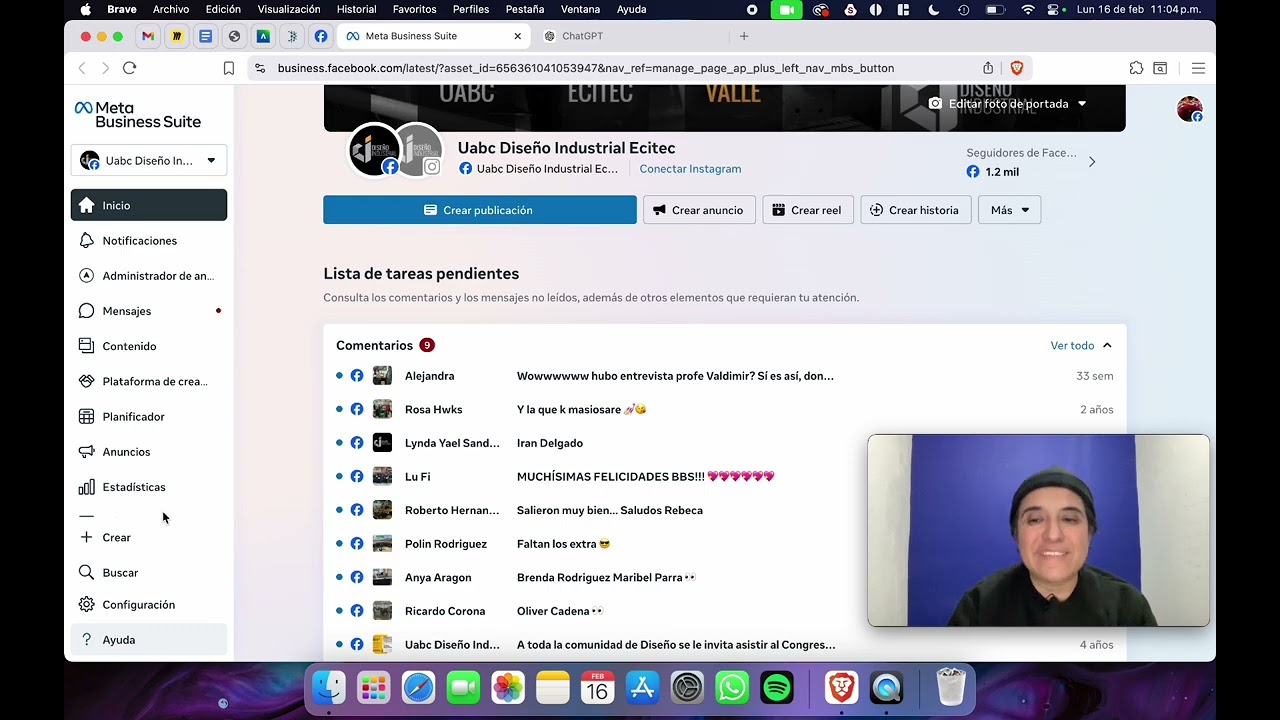This screenshot has height=720, width=1280.
Task: Click the page name "Uabc Diseño Industrial Ecitec"
Action: click(x=566, y=148)
